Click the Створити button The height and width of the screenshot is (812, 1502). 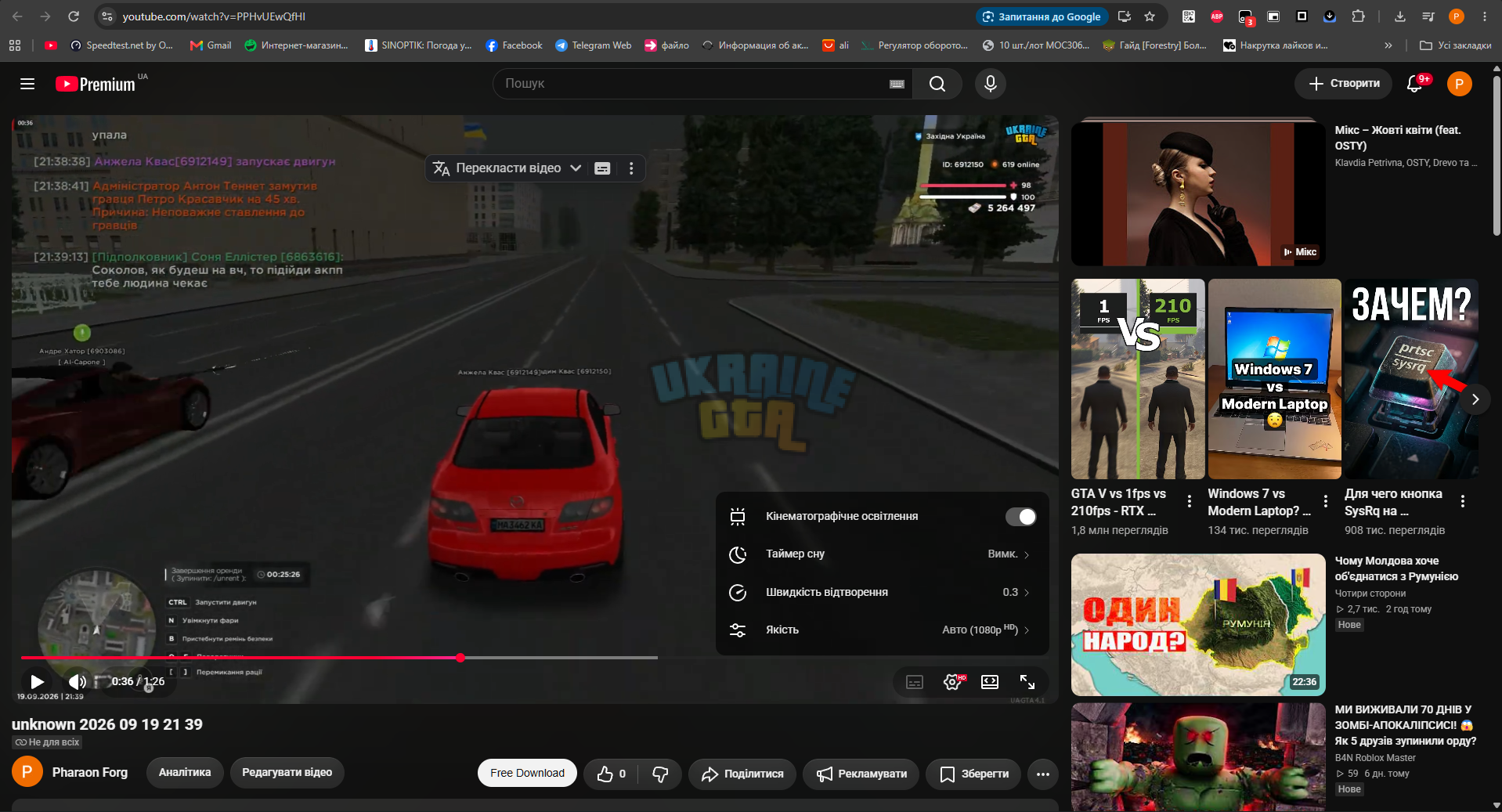point(1343,84)
